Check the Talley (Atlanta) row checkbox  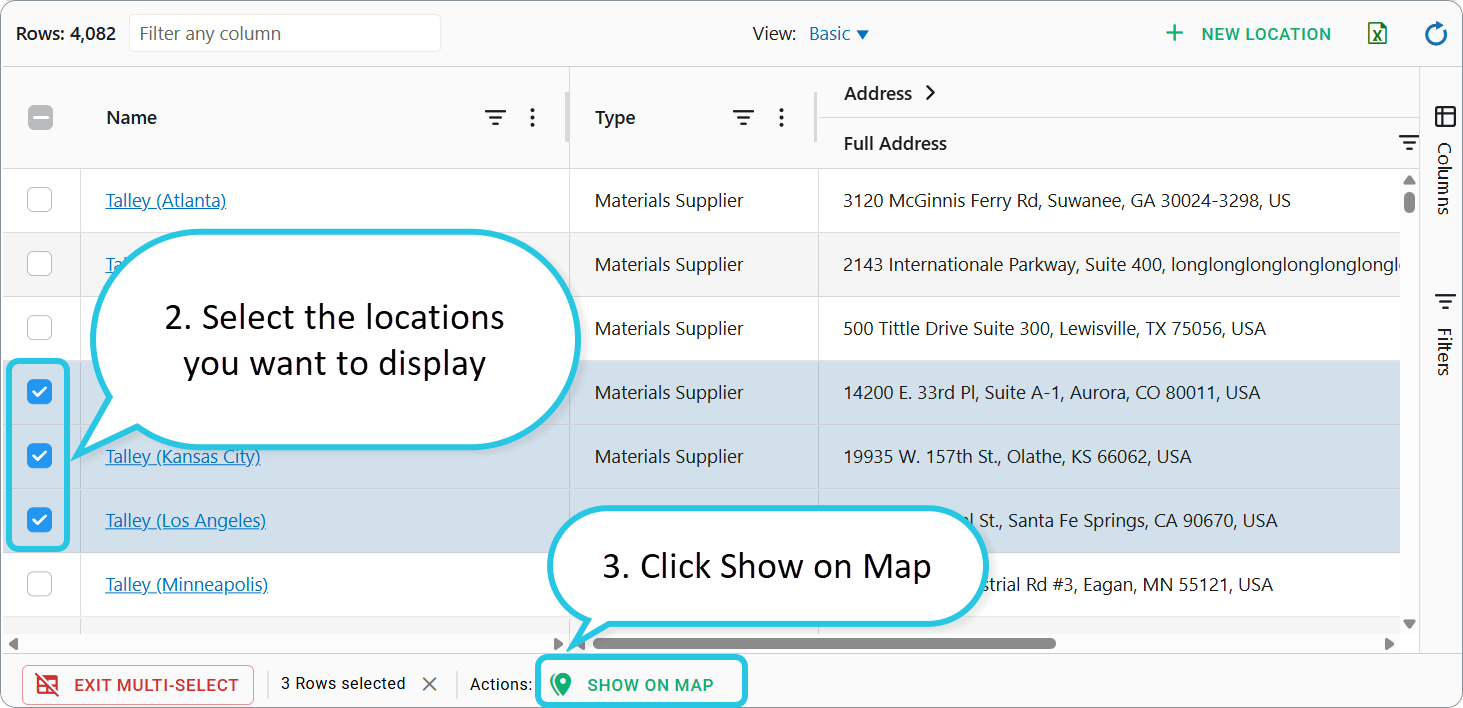click(40, 200)
